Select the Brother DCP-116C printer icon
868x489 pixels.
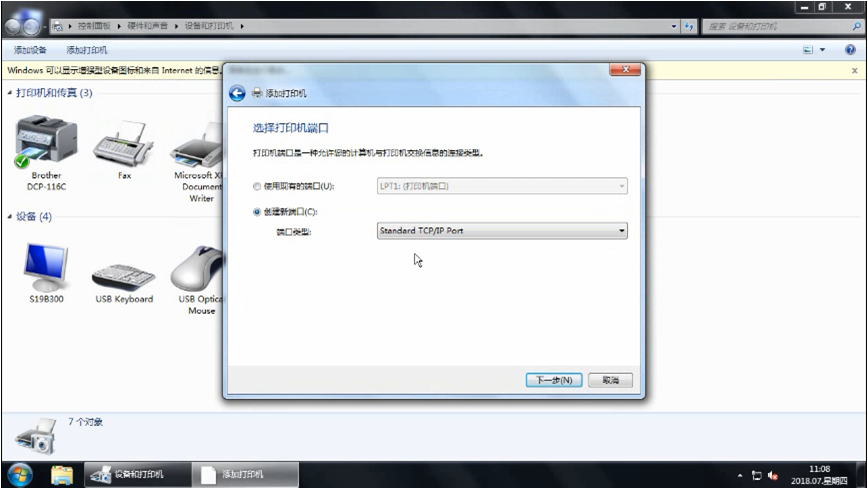(46, 141)
